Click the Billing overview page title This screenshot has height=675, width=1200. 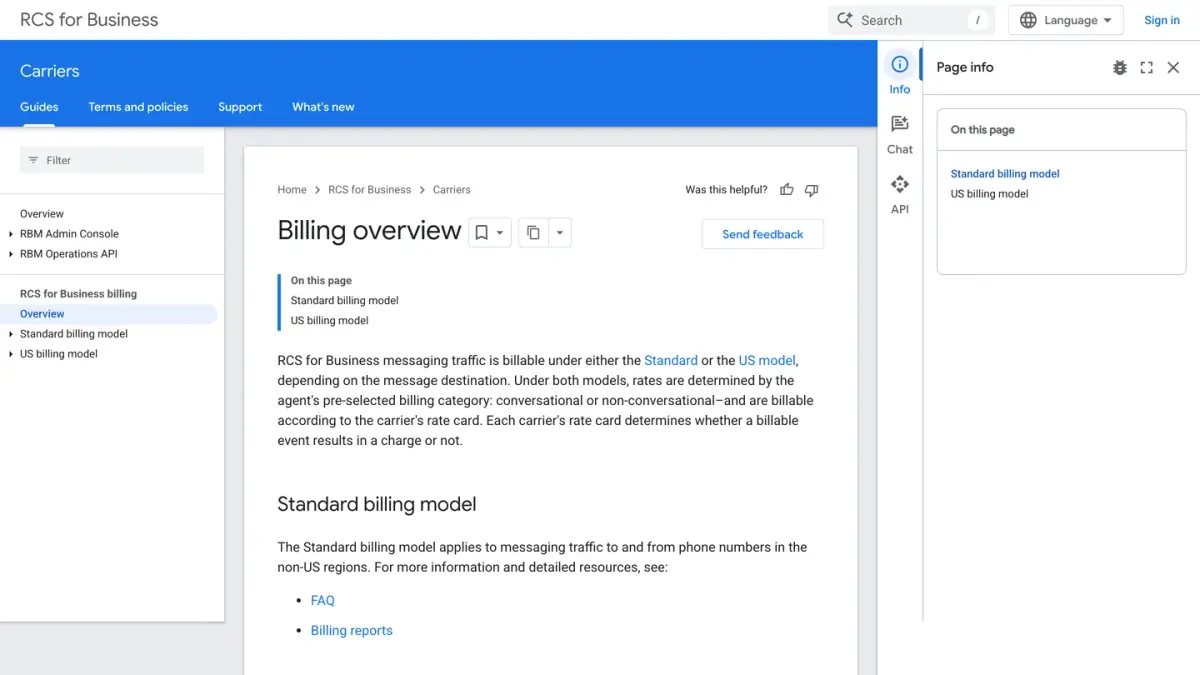pos(369,231)
